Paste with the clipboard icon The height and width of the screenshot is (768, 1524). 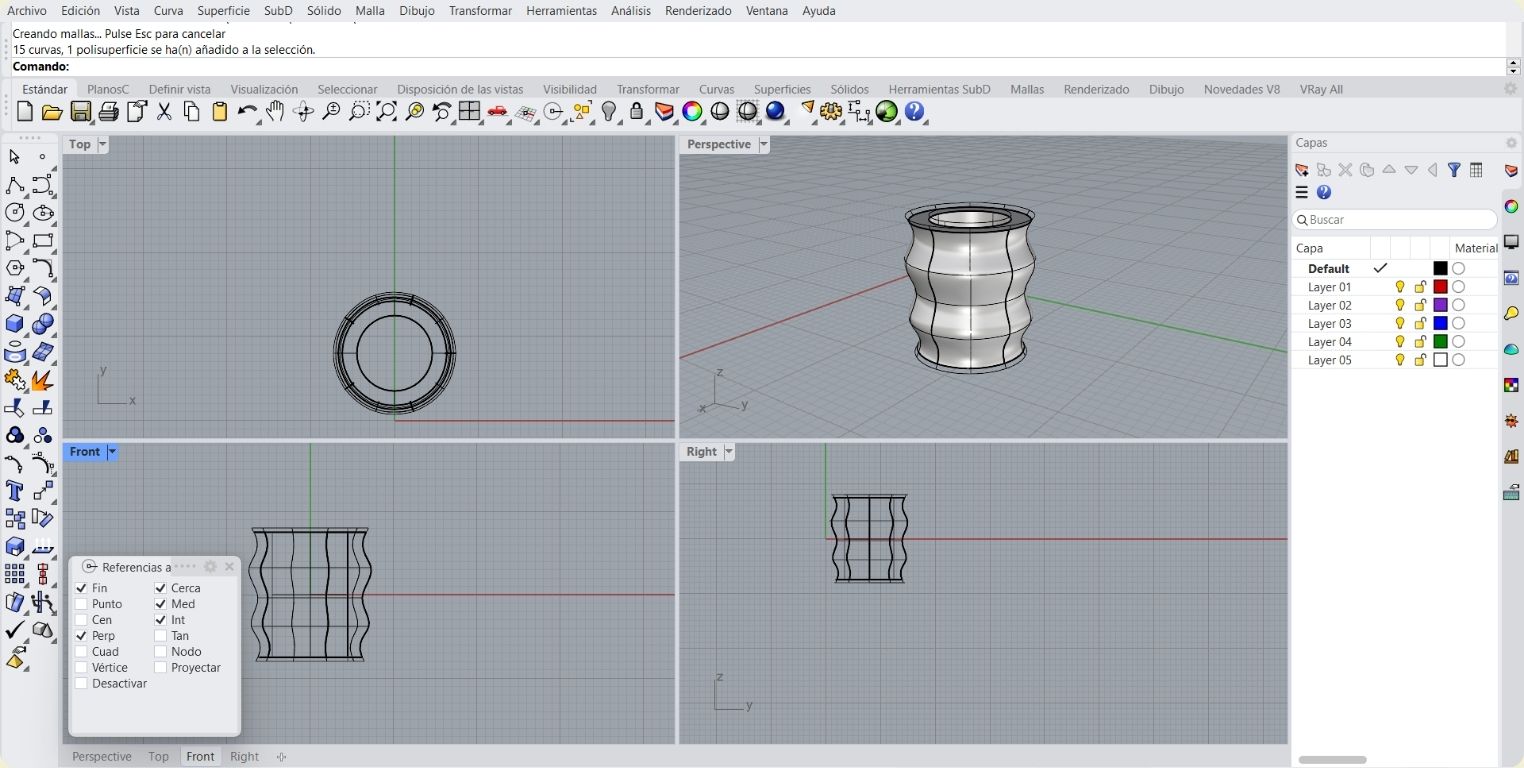click(220, 112)
